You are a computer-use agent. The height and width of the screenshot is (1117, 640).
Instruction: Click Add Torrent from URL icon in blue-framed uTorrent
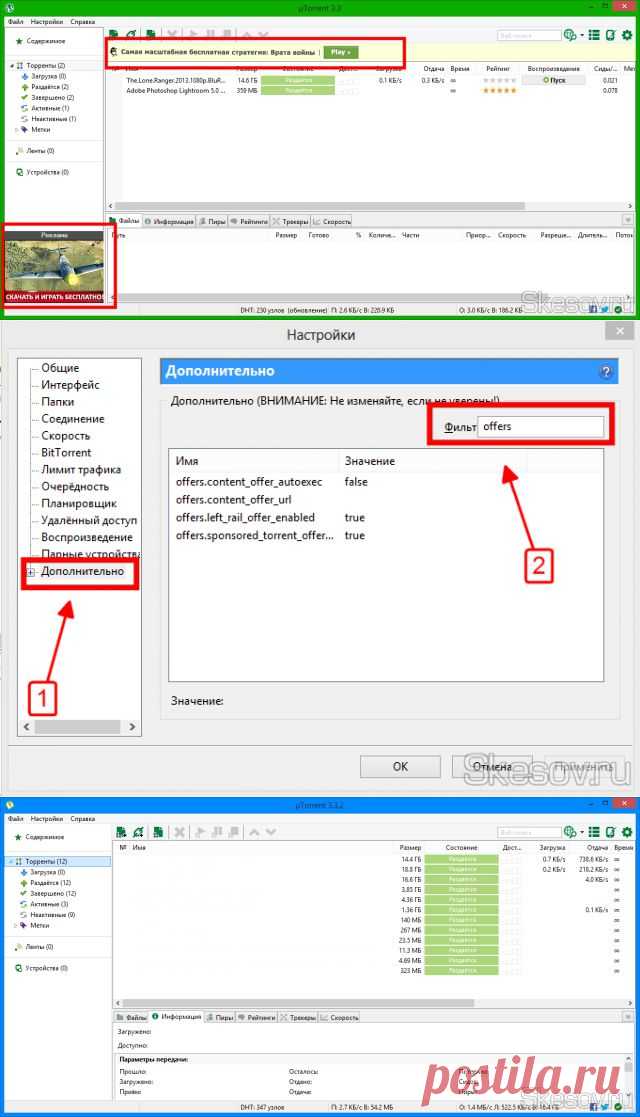tap(139, 831)
